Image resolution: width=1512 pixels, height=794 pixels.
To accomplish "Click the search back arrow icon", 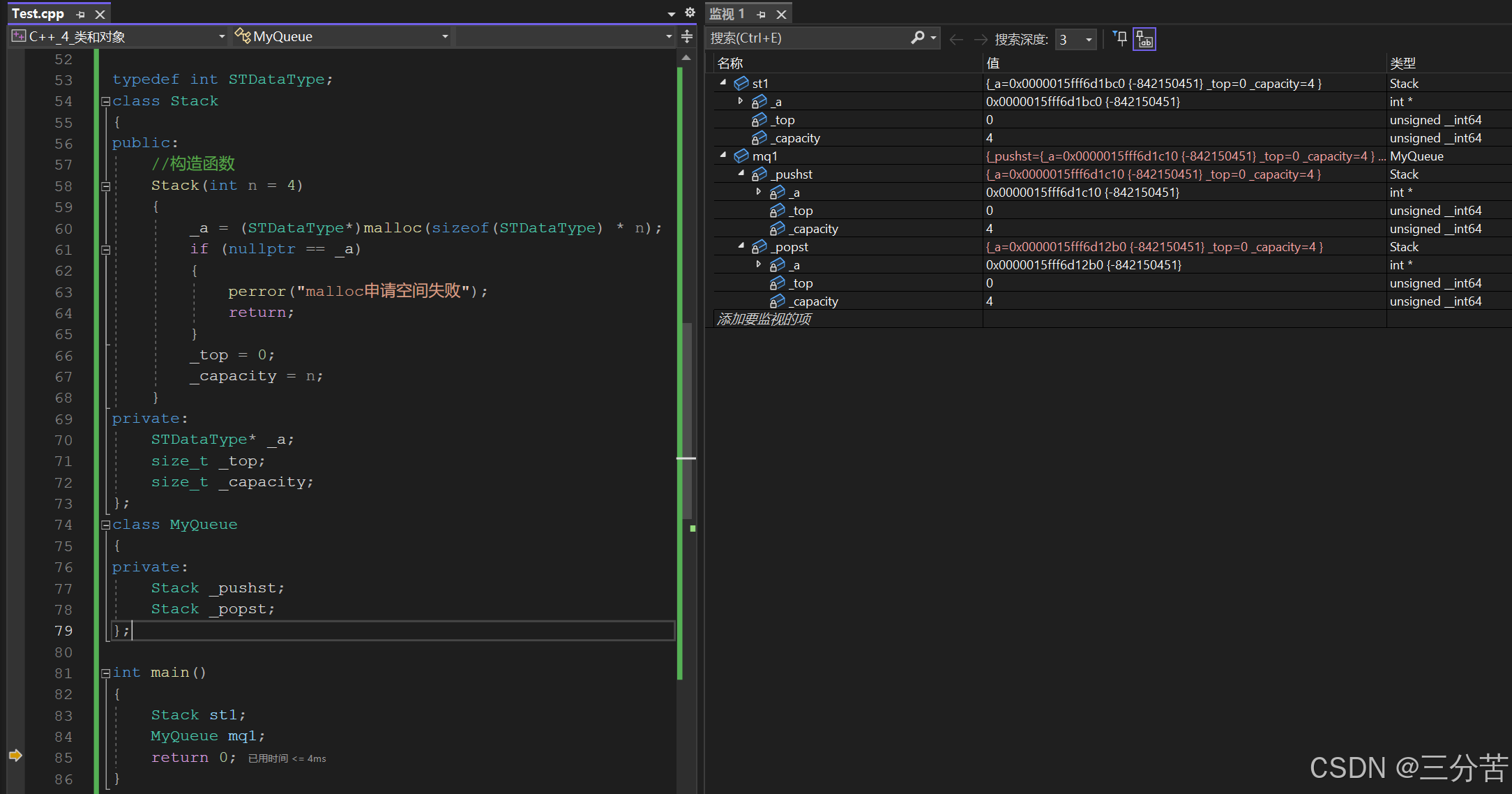I will [956, 39].
